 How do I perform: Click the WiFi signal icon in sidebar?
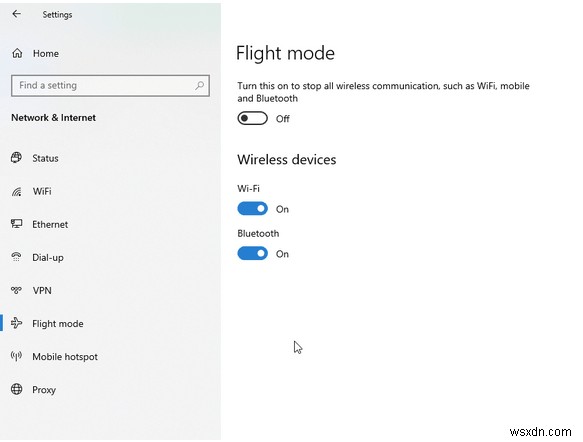16,191
